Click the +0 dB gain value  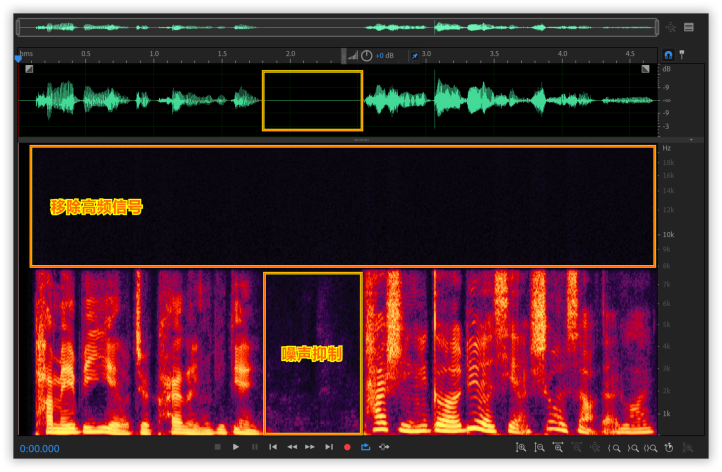(384, 56)
